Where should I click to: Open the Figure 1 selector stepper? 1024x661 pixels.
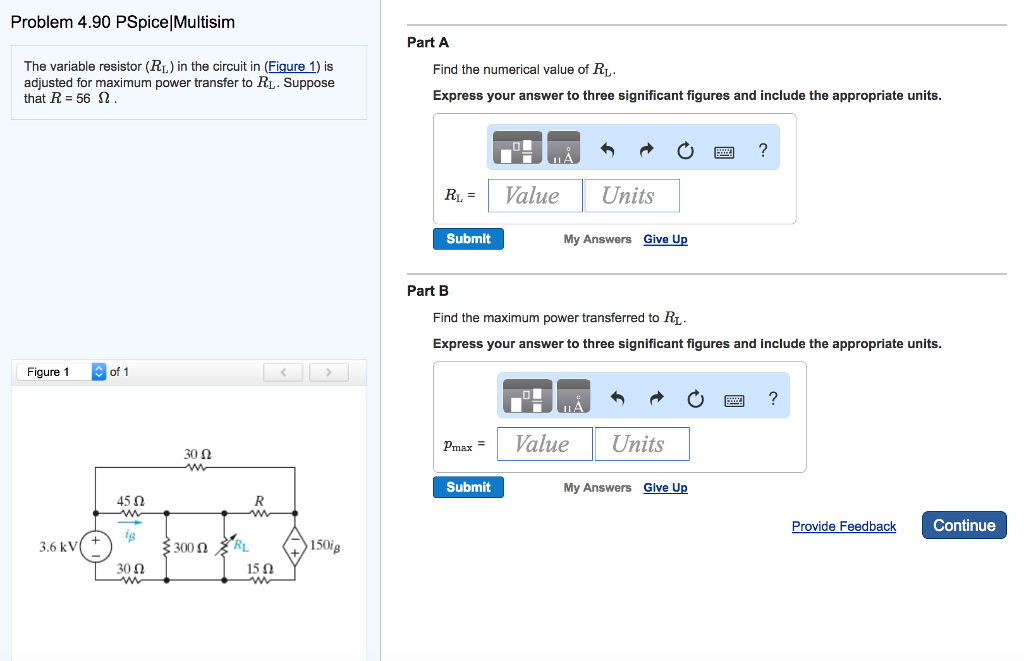98,371
